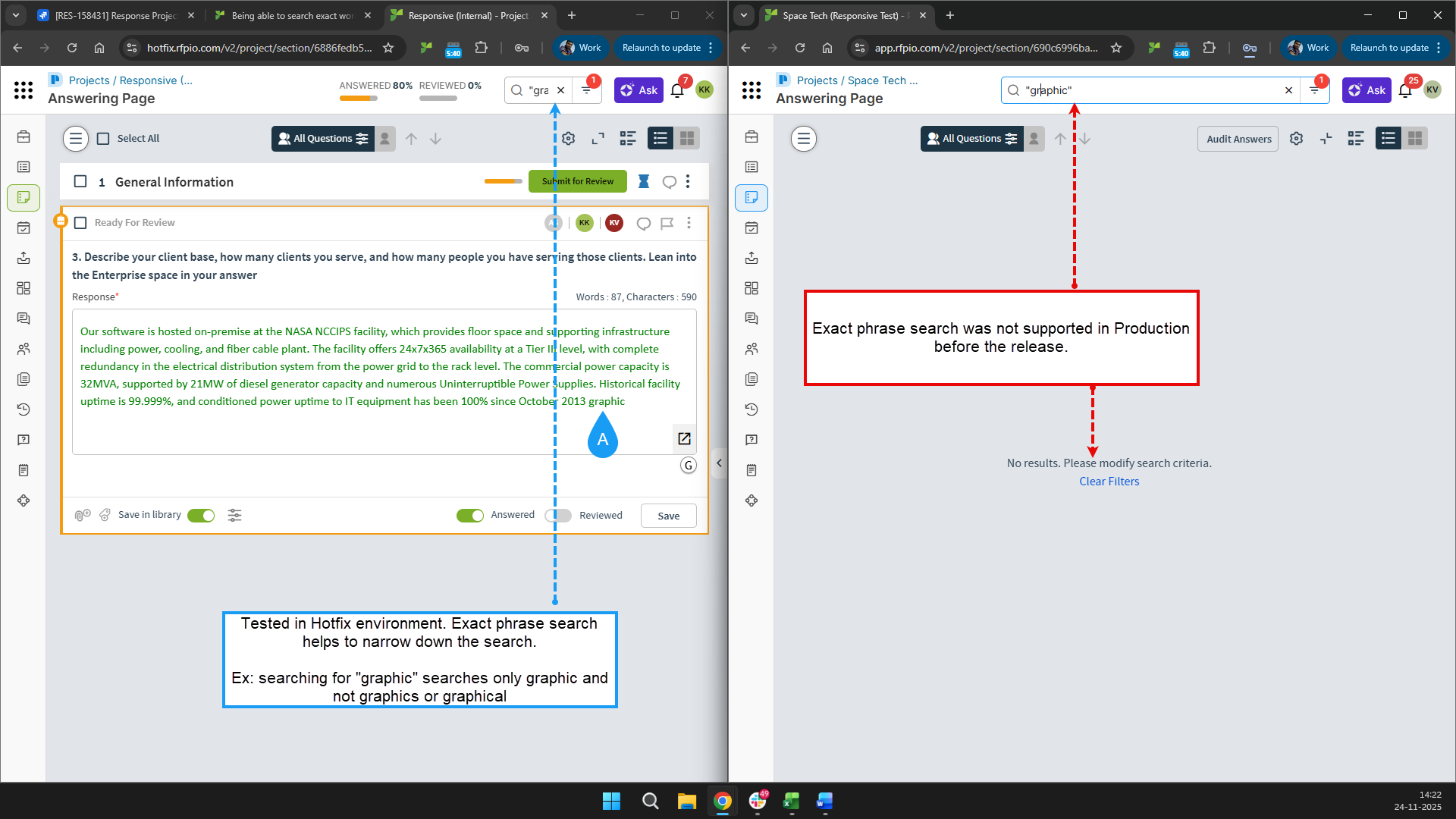Click the flag icon on question 3
The image size is (1456, 819).
coord(667,223)
